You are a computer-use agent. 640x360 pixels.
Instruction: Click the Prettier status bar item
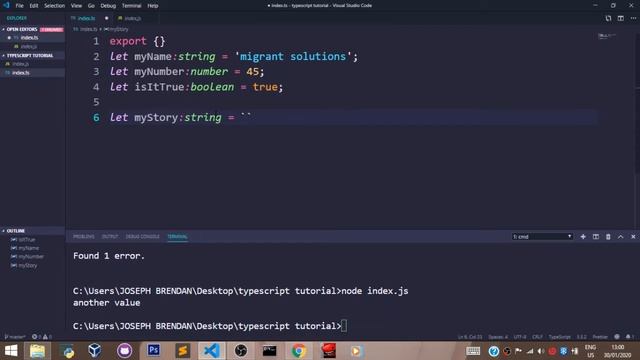pos(600,337)
